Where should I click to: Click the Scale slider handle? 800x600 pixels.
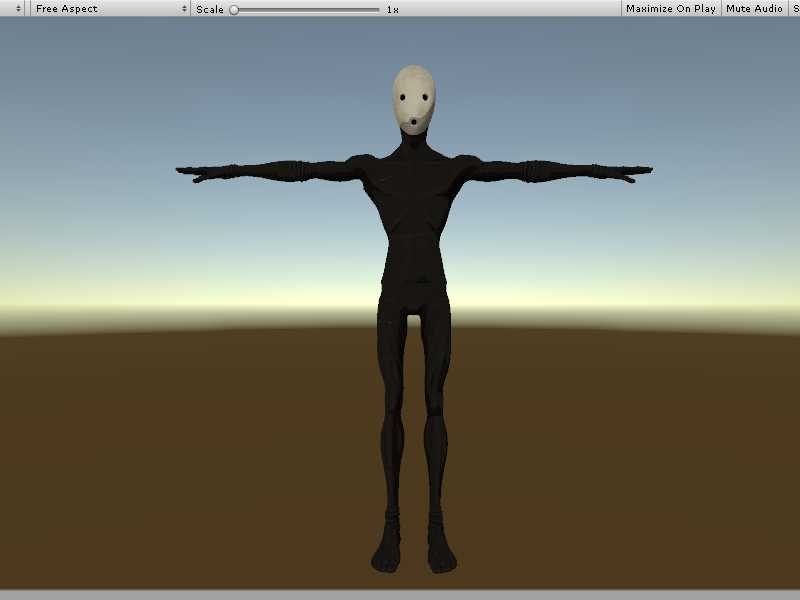point(234,9)
